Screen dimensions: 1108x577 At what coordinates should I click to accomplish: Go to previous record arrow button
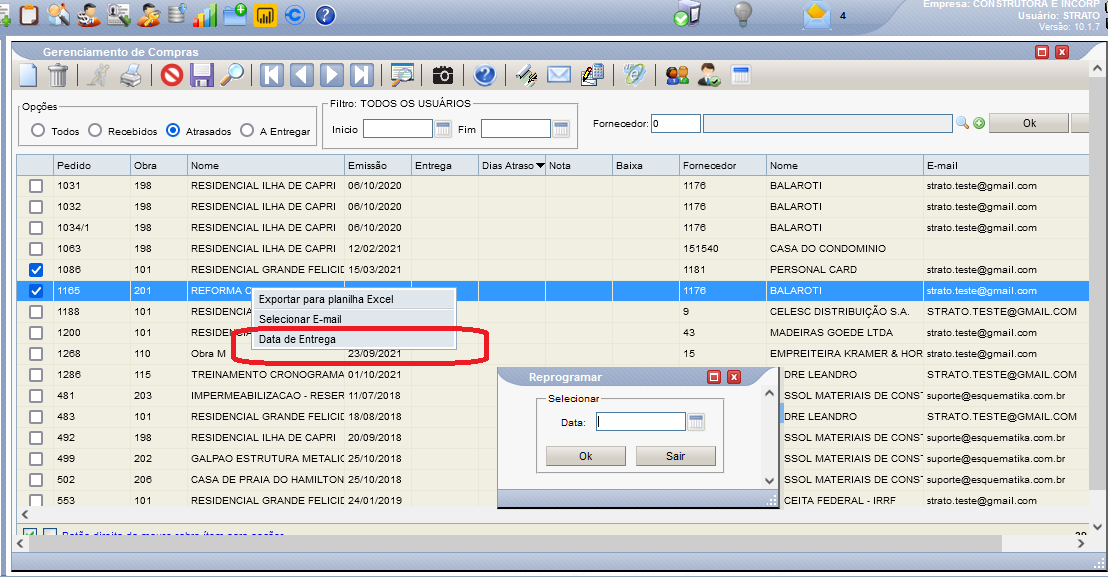click(x=302, y=75)
